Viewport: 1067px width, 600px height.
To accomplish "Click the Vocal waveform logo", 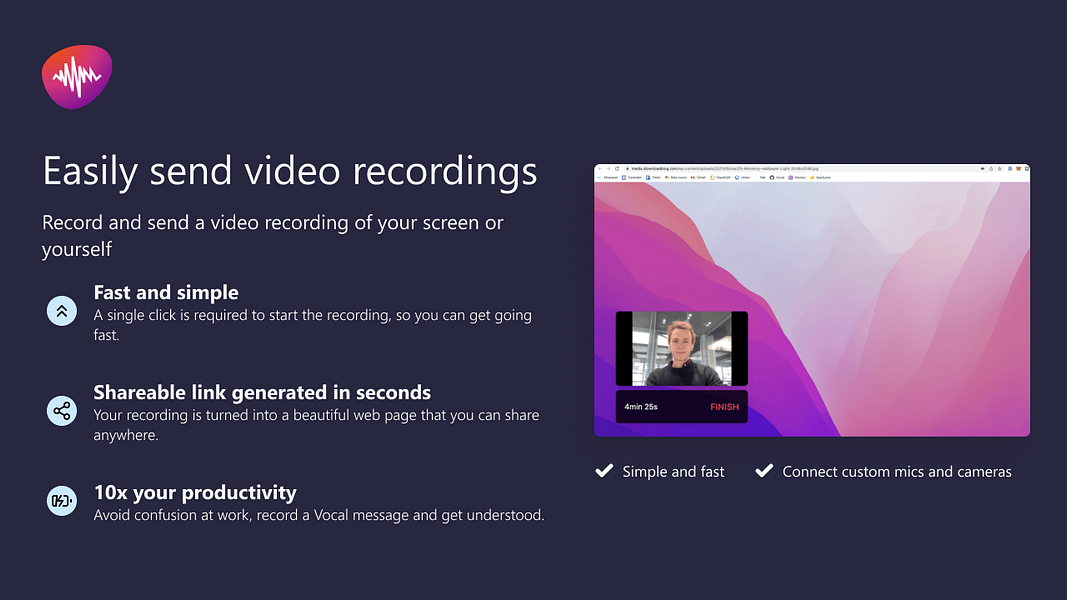I will [77, 77].
